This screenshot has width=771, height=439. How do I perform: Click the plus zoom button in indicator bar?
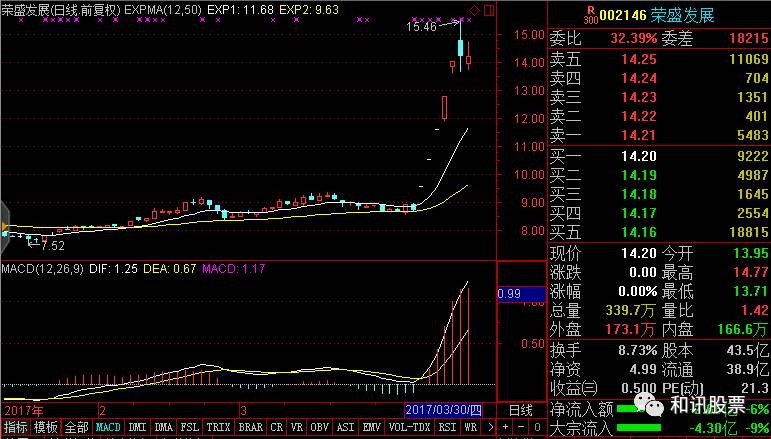coord(502,427)
